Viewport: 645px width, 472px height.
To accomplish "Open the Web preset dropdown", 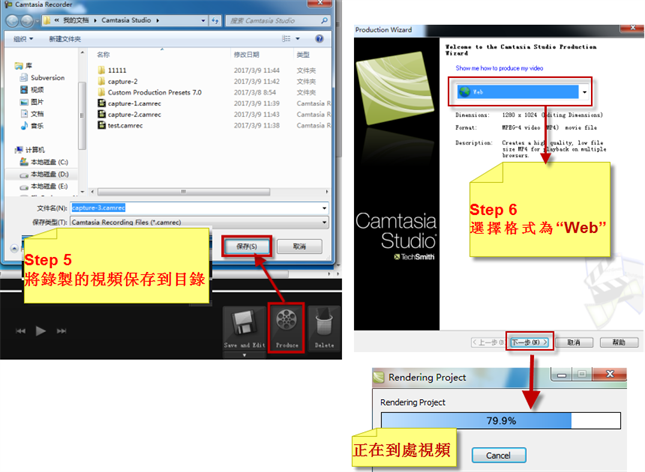I will tap(584, 94).
